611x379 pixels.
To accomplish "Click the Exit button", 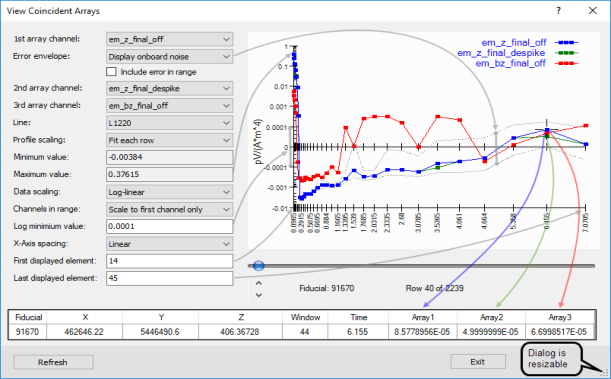I will tap(478, 362).
